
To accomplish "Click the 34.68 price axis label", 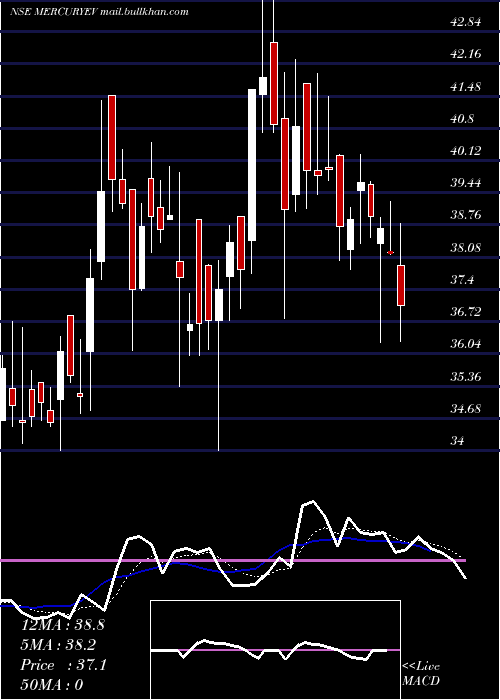I will point(466,409).
